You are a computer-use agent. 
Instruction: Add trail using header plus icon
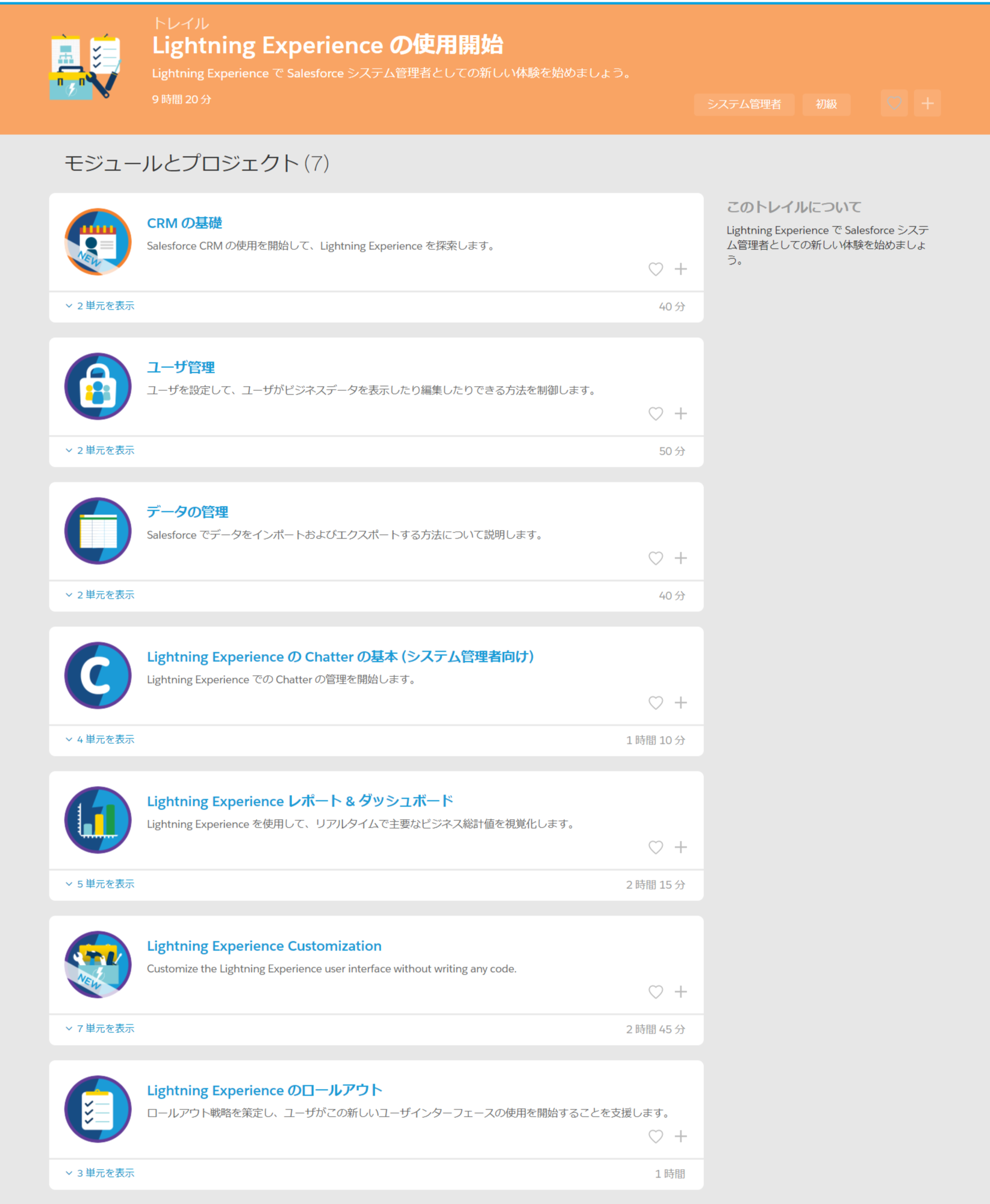(x=927, y=104)
